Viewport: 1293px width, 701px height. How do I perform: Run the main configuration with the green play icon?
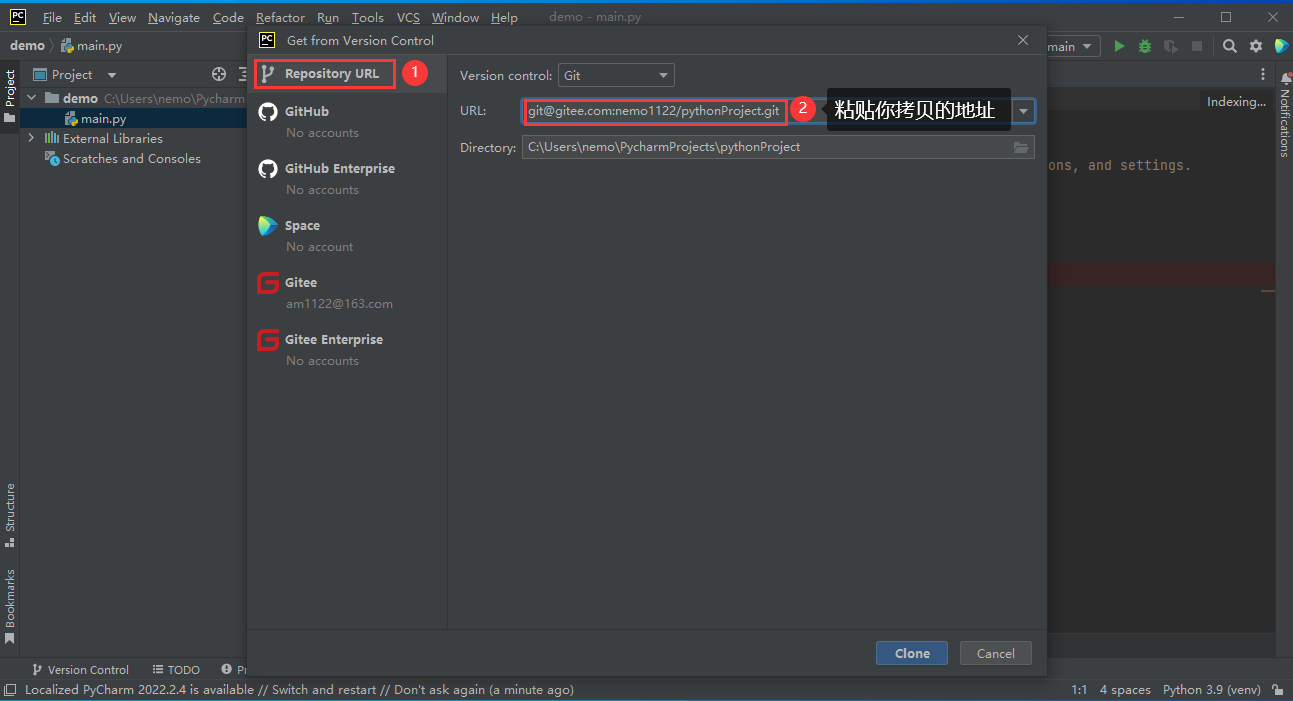(1119, 46)
